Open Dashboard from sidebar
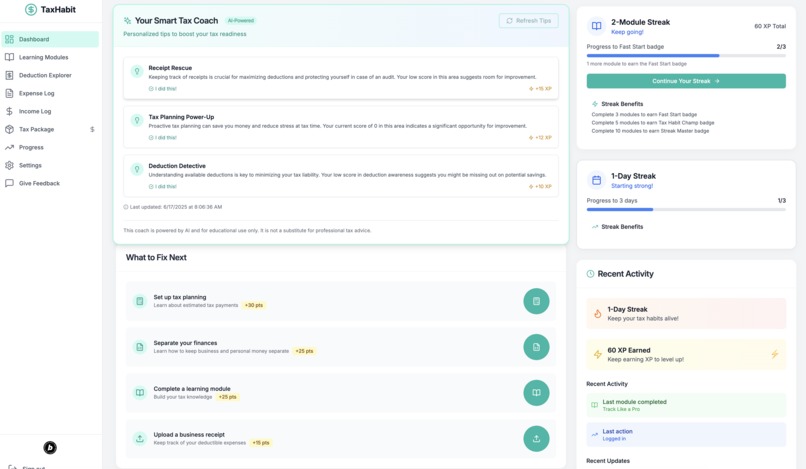Image resolution: width=806 pixels, height=469 pixels. pyautogui.click(x=50, y=39)
